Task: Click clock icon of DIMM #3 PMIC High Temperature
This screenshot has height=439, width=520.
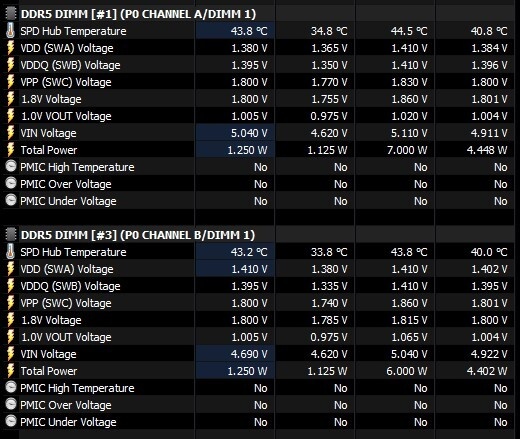Action: [x=11, y=387]
